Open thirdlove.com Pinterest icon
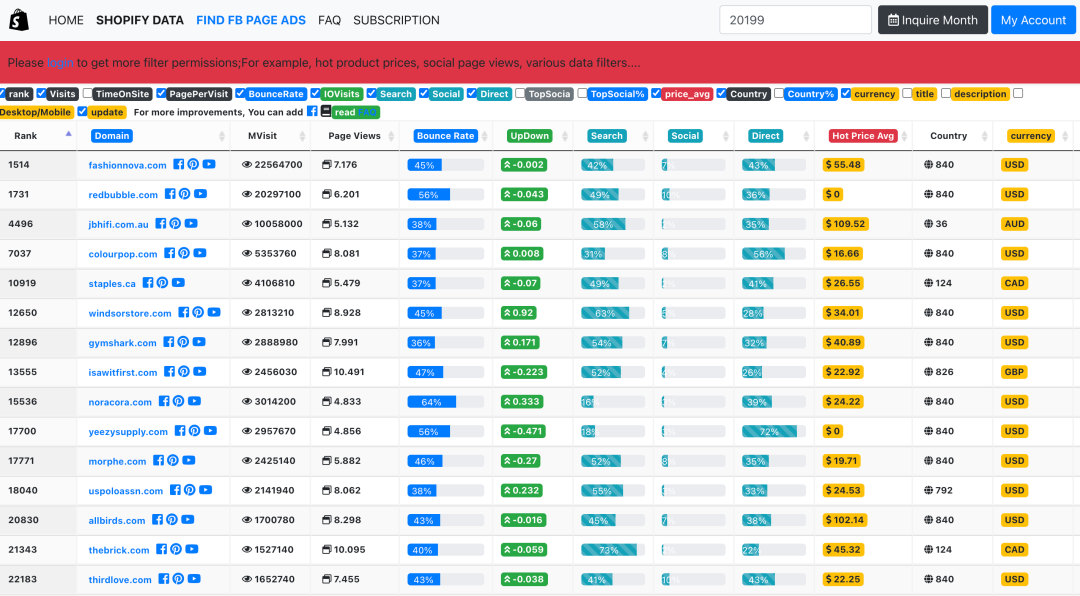The height and width of the screenshot is (596, 1080). point(178,579)
